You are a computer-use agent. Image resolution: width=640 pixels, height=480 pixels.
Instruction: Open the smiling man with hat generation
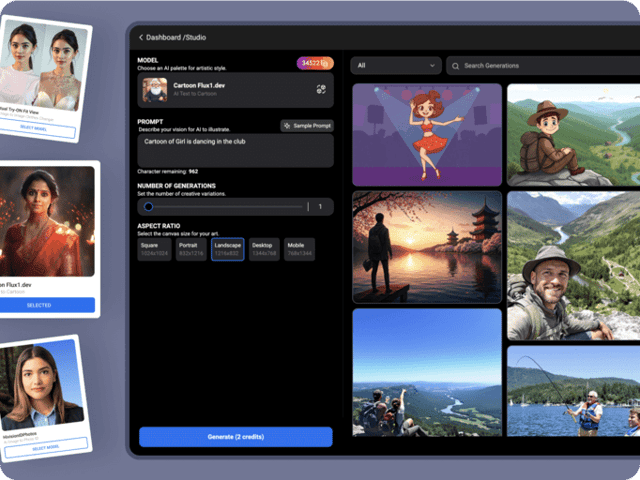pos(573,266)
